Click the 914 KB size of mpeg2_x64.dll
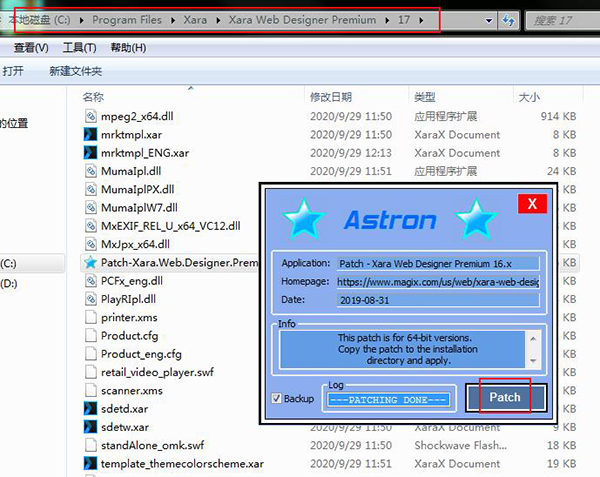 (x=558, y=116)
